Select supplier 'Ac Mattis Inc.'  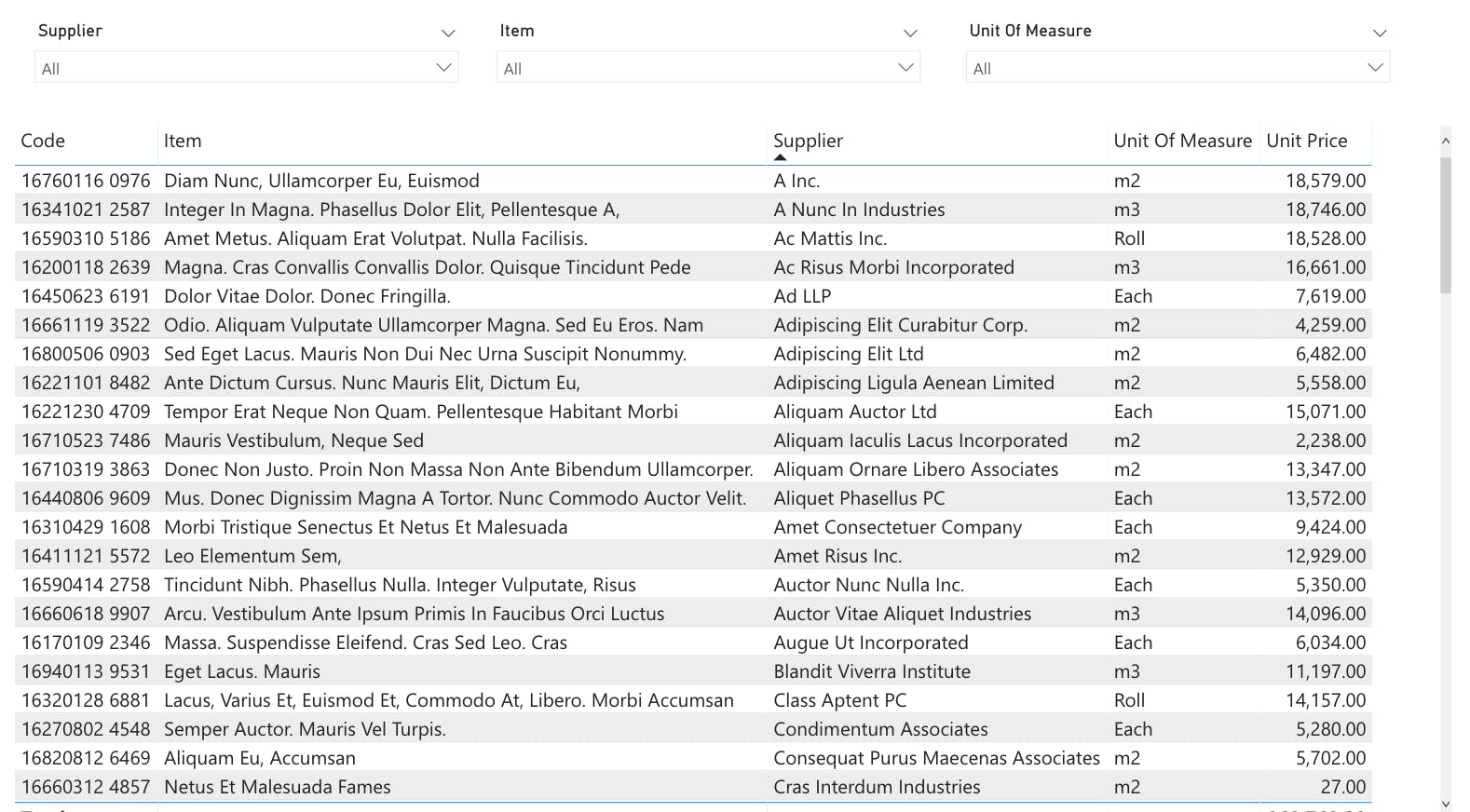[830, 238]
